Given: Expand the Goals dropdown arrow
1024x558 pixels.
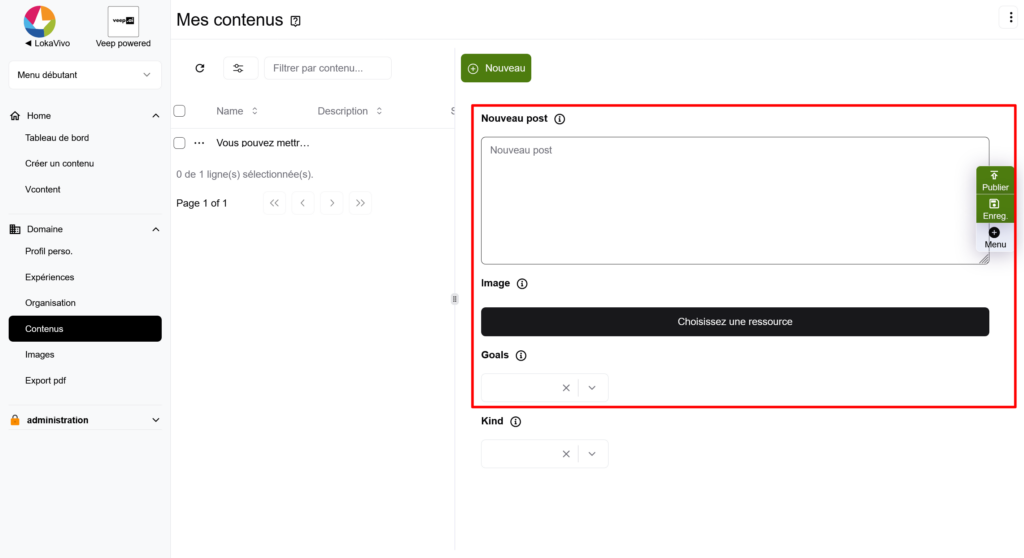Looking at the screenshot, I should (x=592, y=388).
